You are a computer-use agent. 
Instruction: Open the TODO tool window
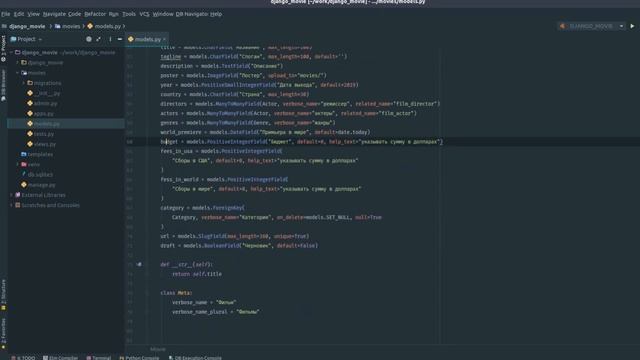(x=23, y=358)
